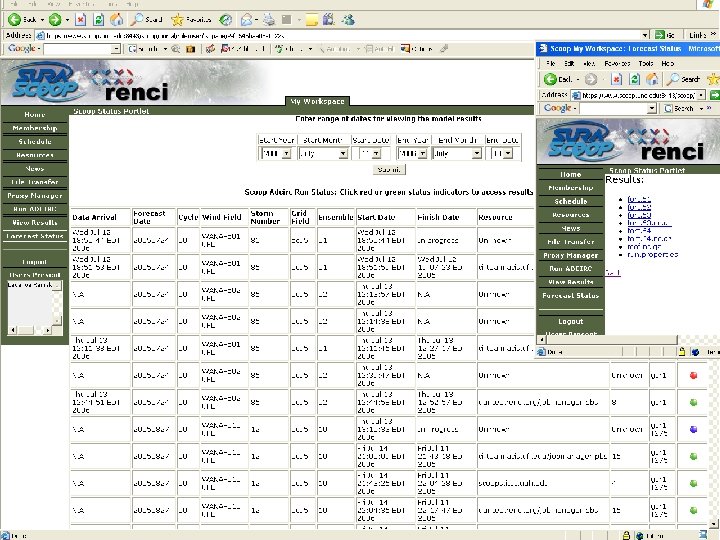Open the History icon in main toolbar

coord(225,19)
